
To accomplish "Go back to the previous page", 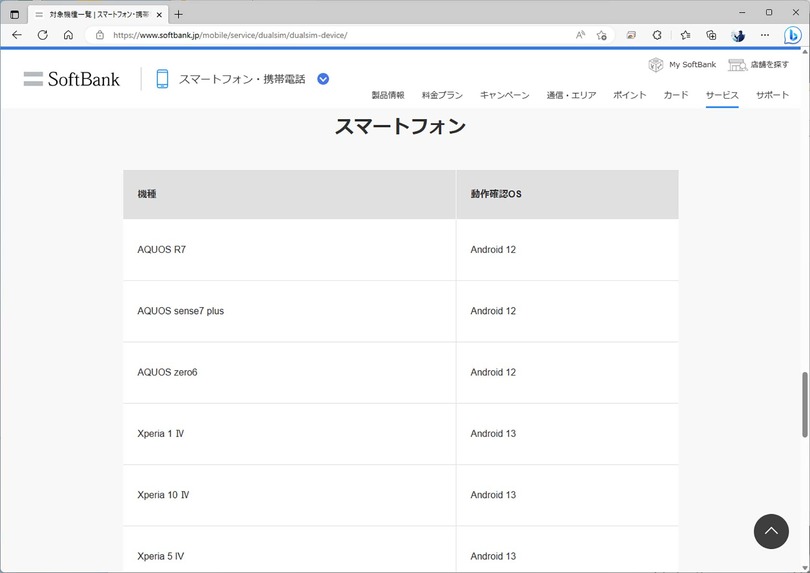I will (17, 35).
